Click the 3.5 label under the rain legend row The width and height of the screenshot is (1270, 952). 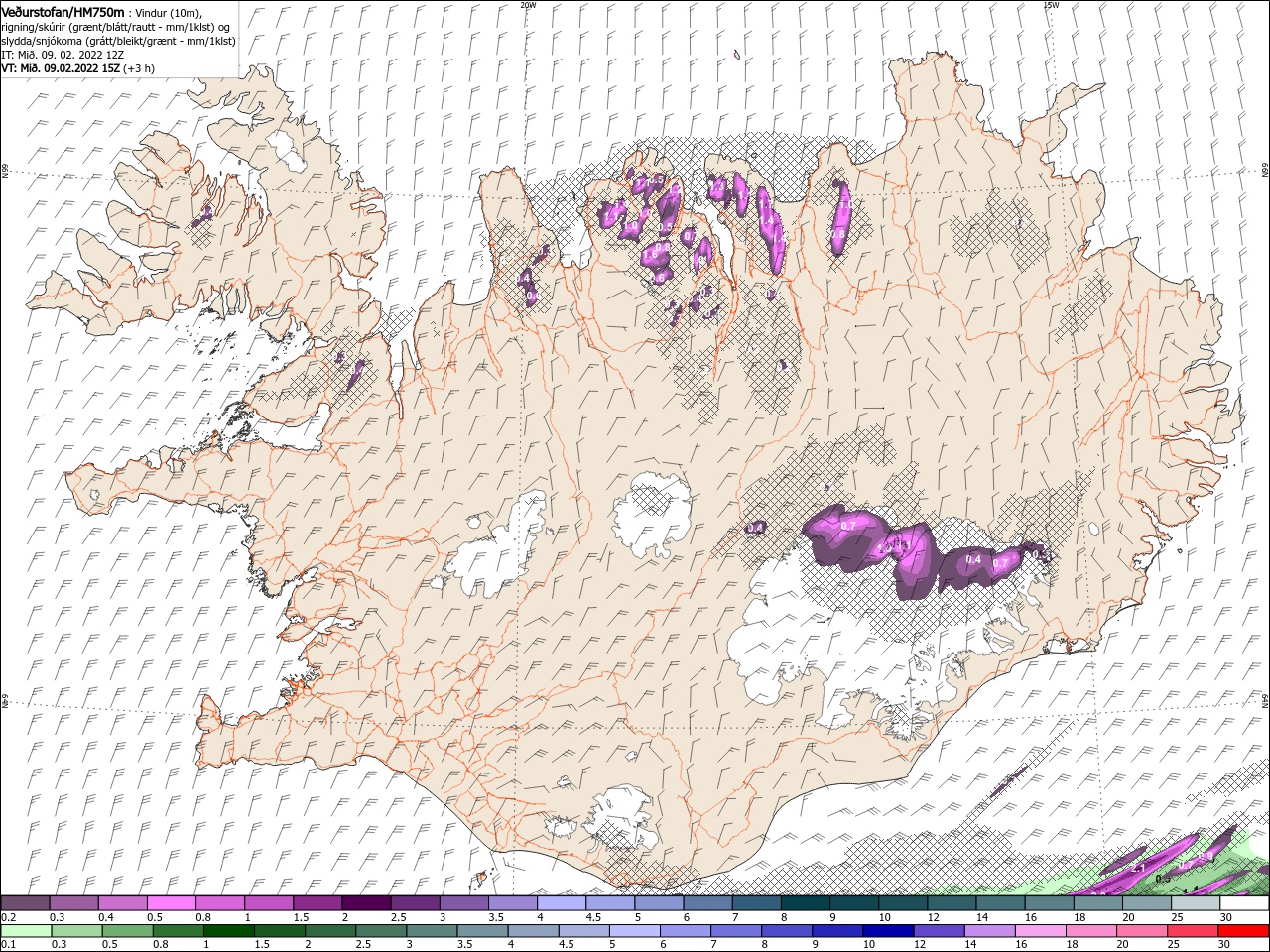pyautogui.click(x=465, y=944)
